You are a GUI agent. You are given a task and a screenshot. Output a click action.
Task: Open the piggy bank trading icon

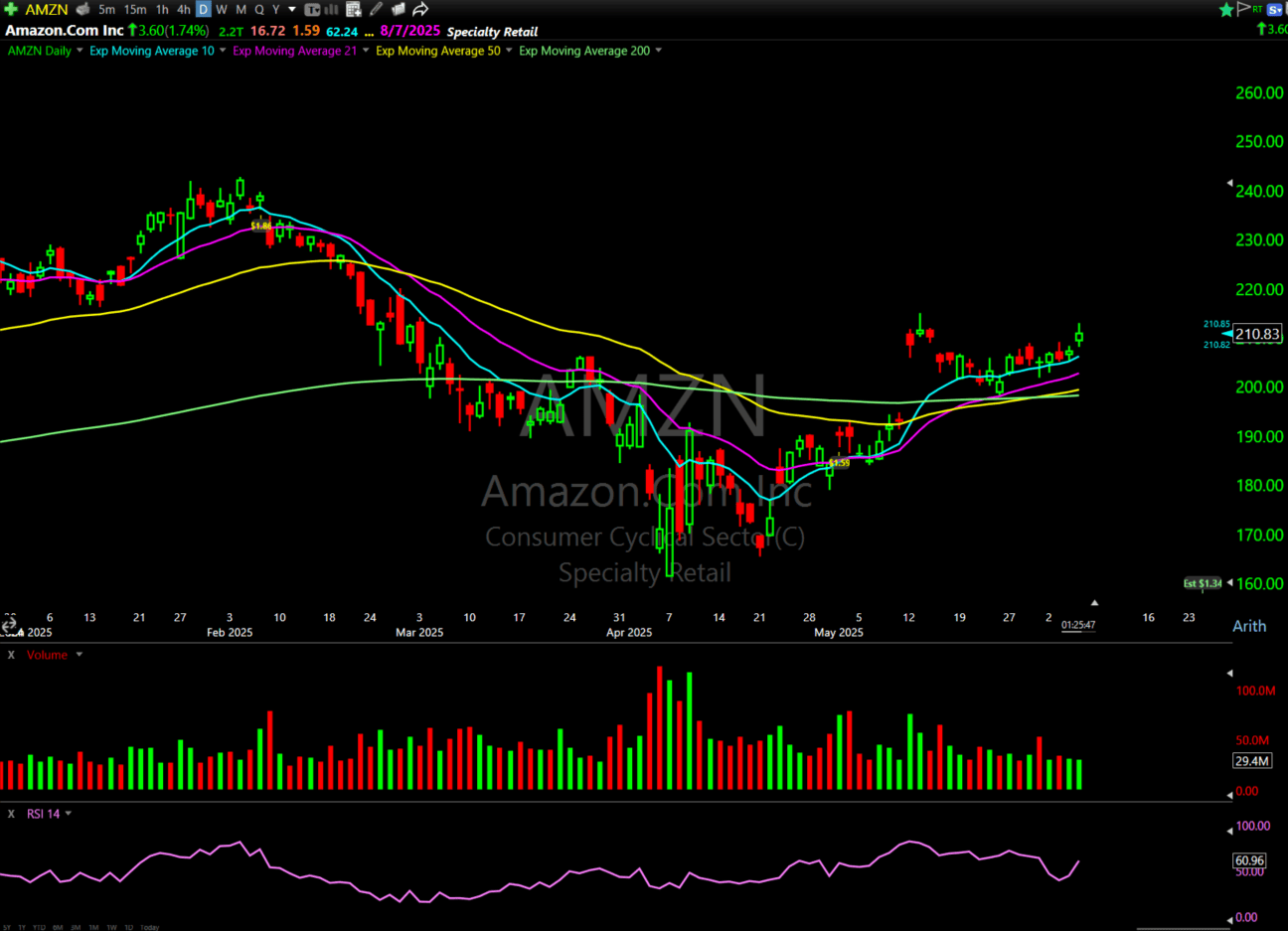click(x=82, y=9)
